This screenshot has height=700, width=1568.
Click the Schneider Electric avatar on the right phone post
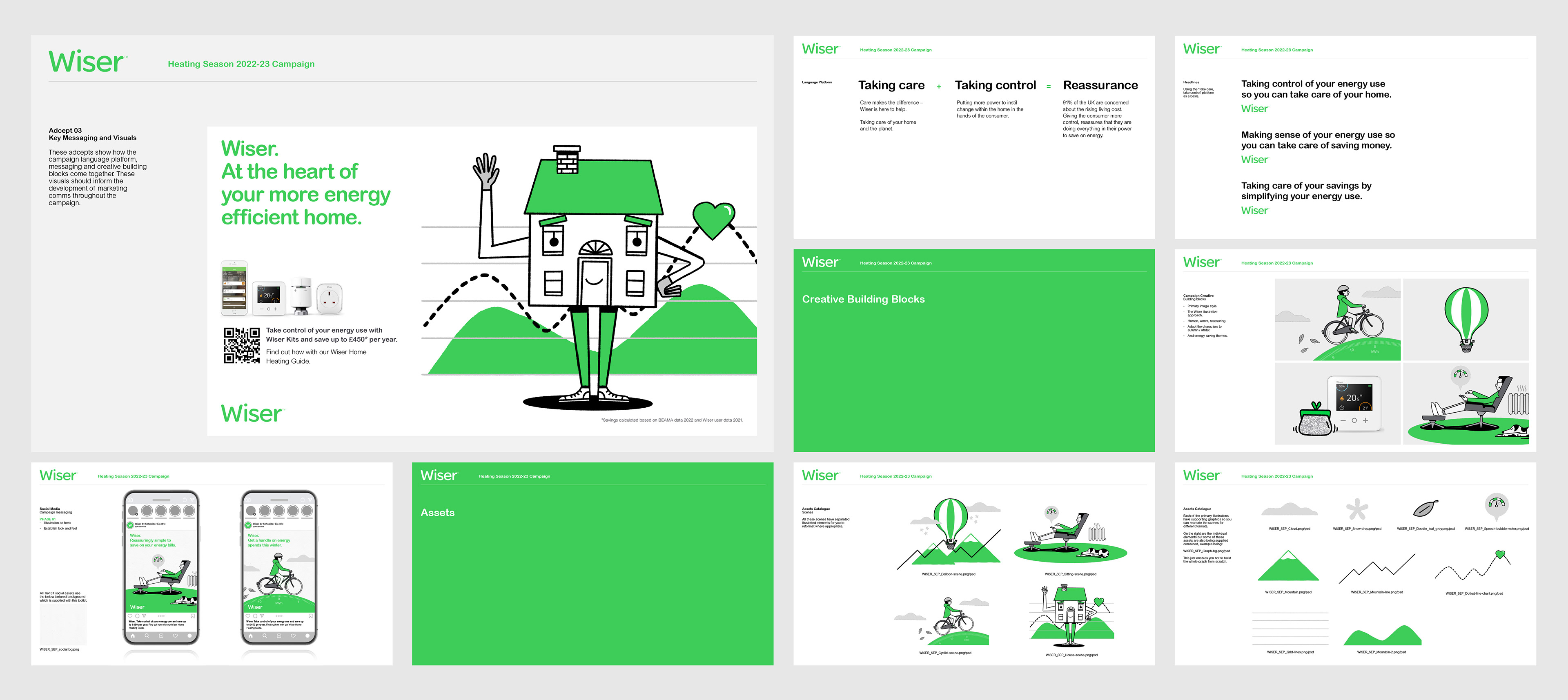coord(248,525)
